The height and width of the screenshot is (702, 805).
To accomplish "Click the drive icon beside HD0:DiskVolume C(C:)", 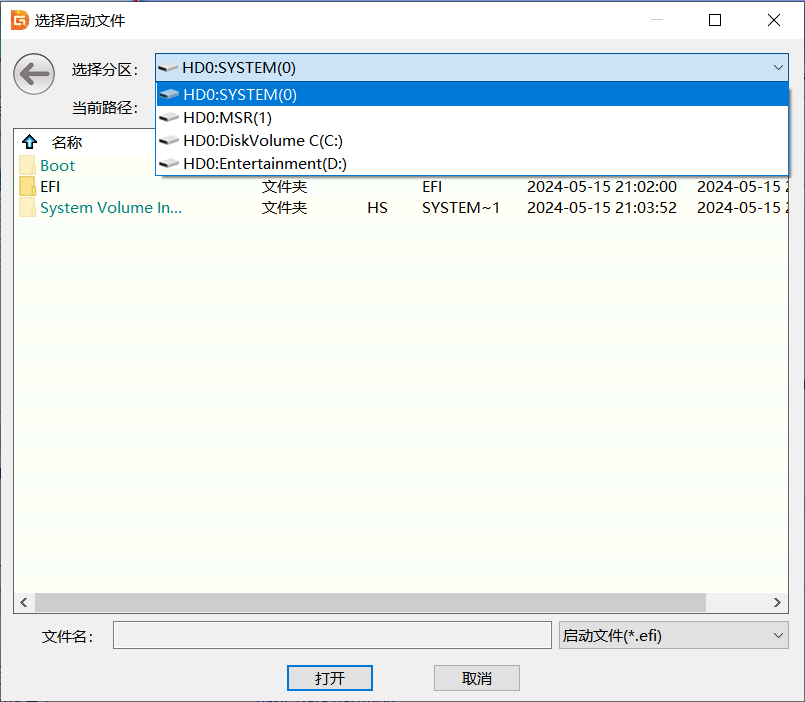I will [169, 141].
